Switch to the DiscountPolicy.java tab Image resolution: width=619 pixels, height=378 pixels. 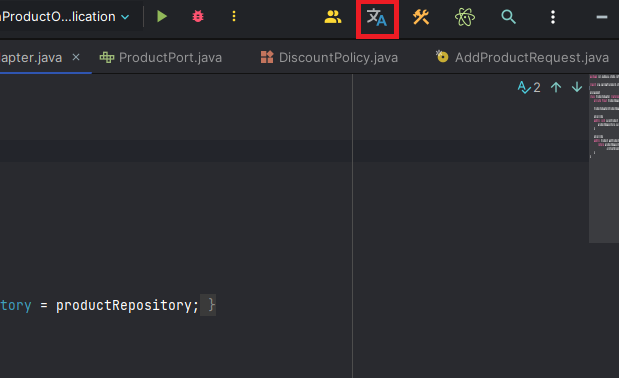pyautogui.click(x=328, y=58)
